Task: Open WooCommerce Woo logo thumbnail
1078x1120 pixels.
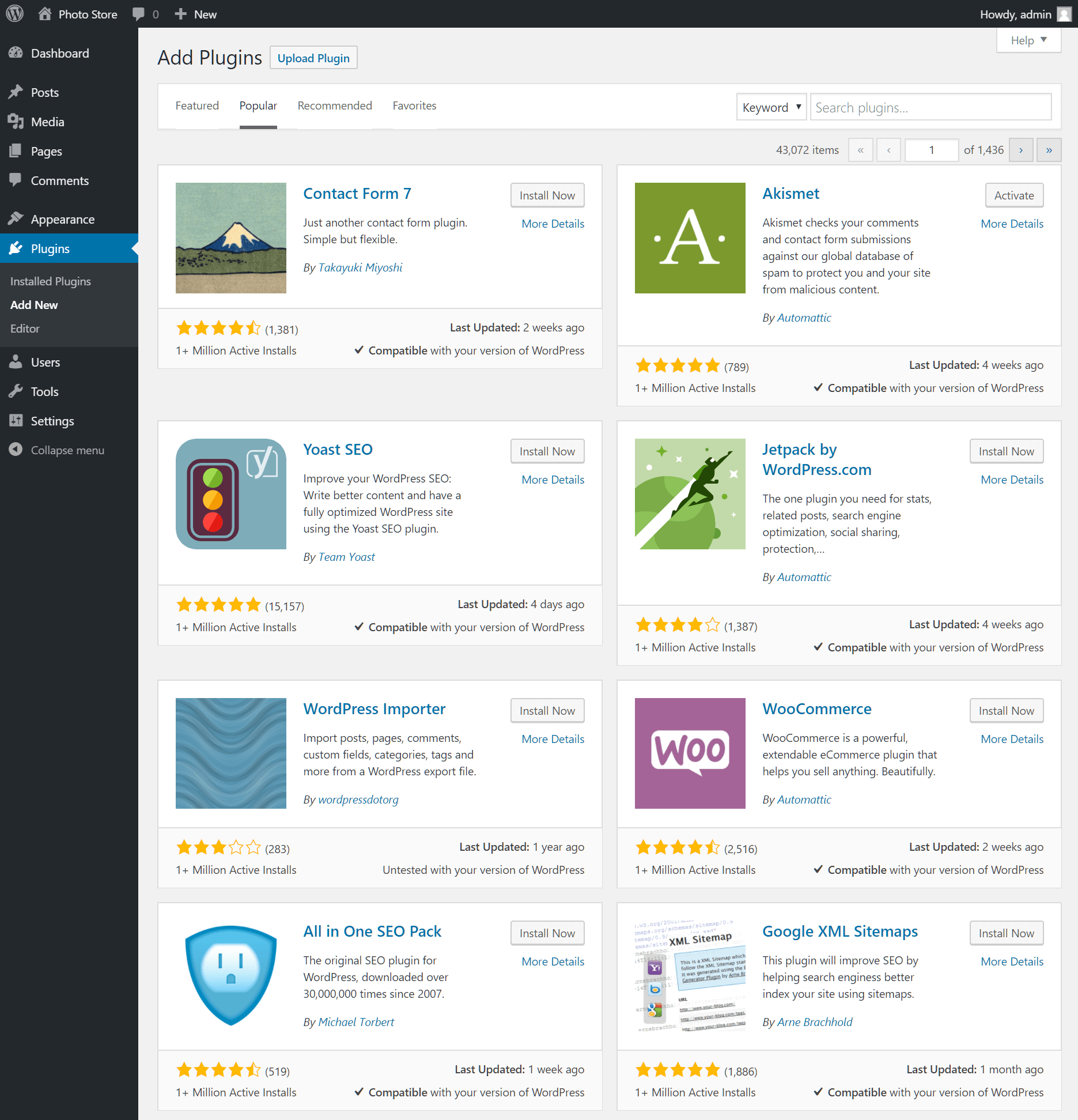Action: pyautogui.click(x=690, y=753)
